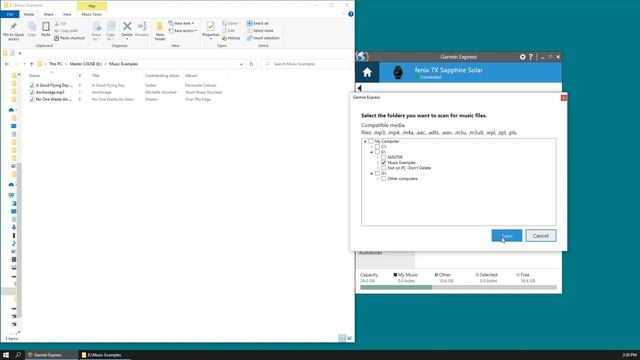
Task: Switch to the Share ribbon tab
Action: (x=49, y=14)
